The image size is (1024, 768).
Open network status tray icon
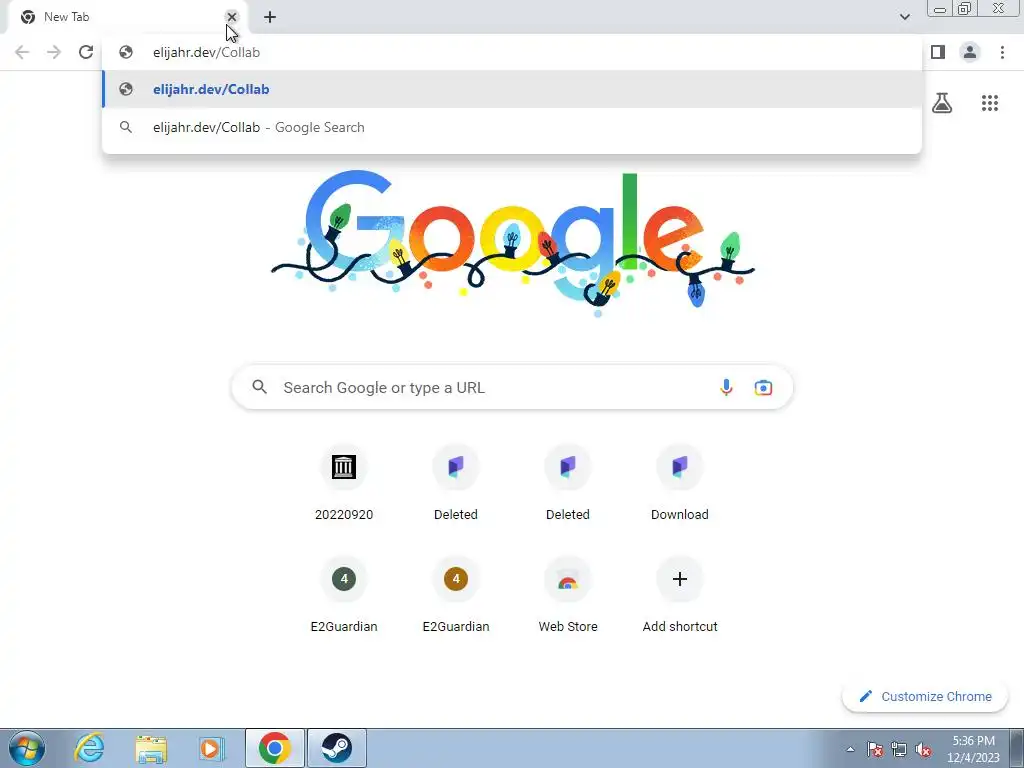point(899,749)
